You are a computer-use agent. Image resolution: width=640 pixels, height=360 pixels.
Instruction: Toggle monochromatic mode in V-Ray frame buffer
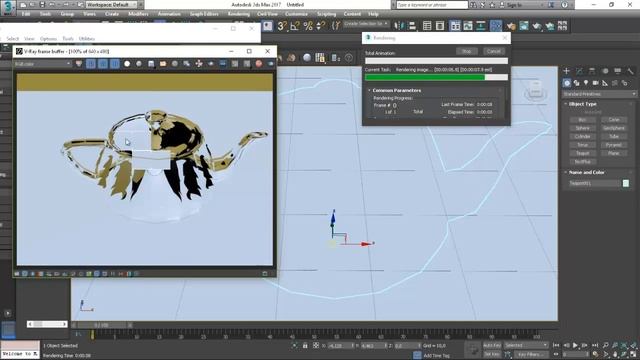(139, 64)
